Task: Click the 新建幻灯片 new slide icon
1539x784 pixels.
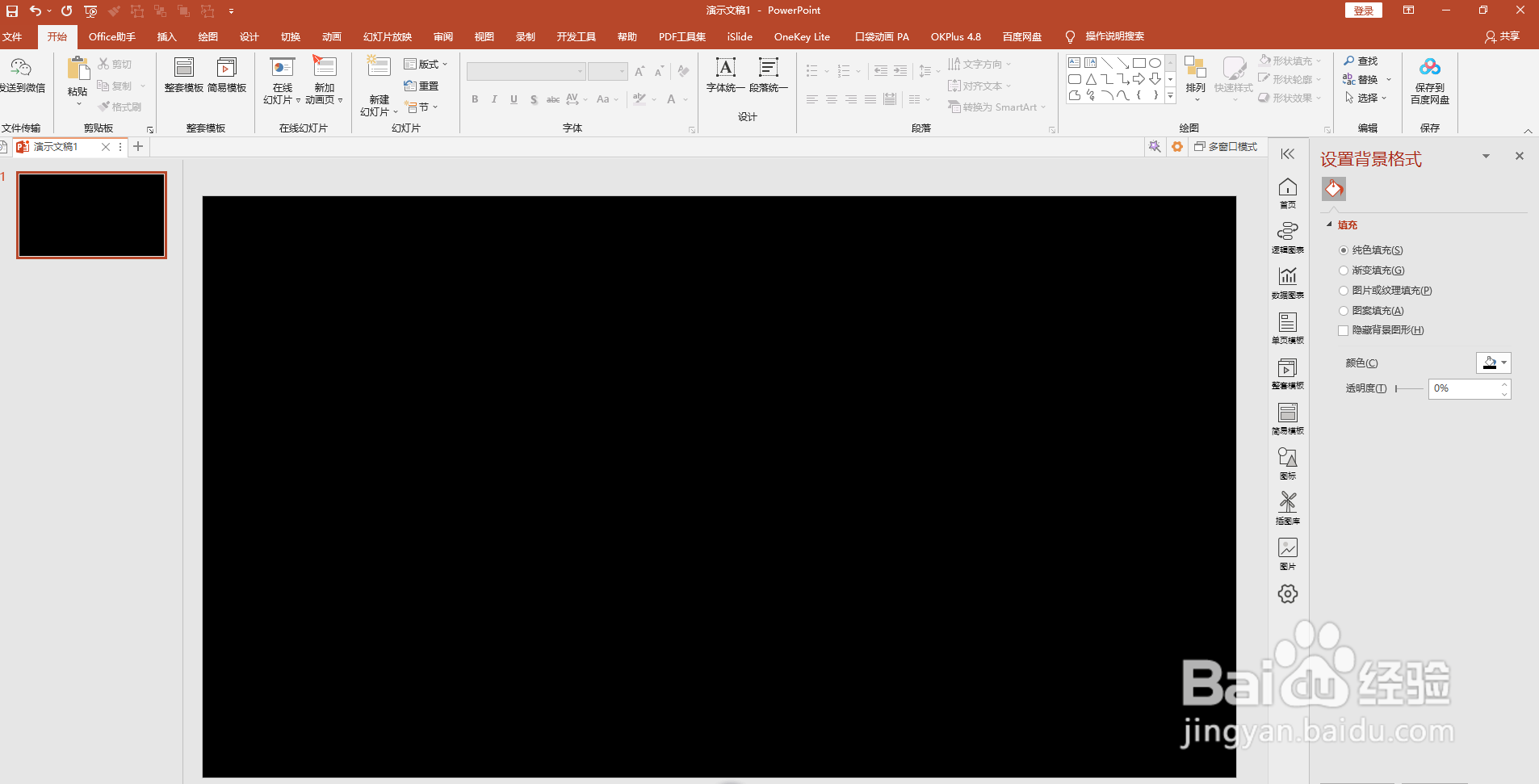Action: (x=379, y=66)
